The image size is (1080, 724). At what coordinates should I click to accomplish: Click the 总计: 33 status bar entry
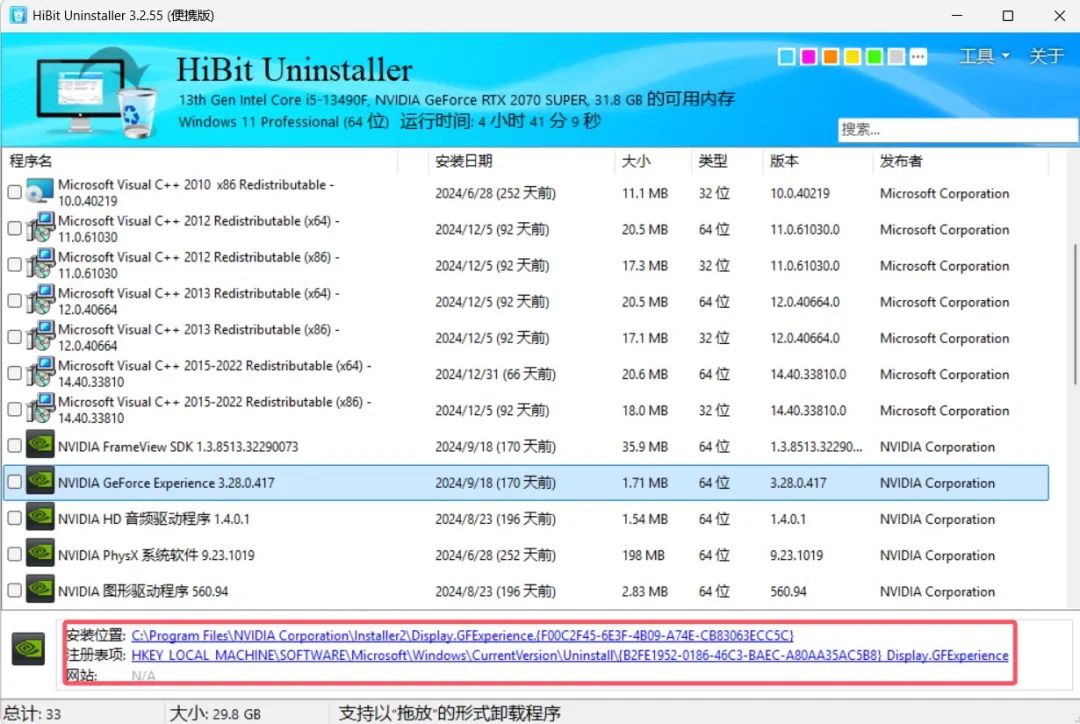[32, 714]
